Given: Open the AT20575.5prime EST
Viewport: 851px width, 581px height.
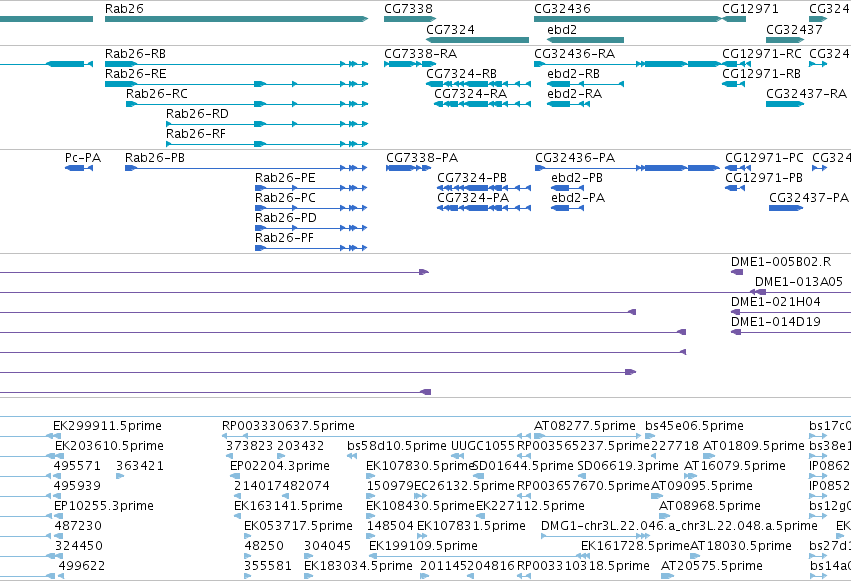Looking at the screenshot, I should pyautogui.click(x=667, y=576).
